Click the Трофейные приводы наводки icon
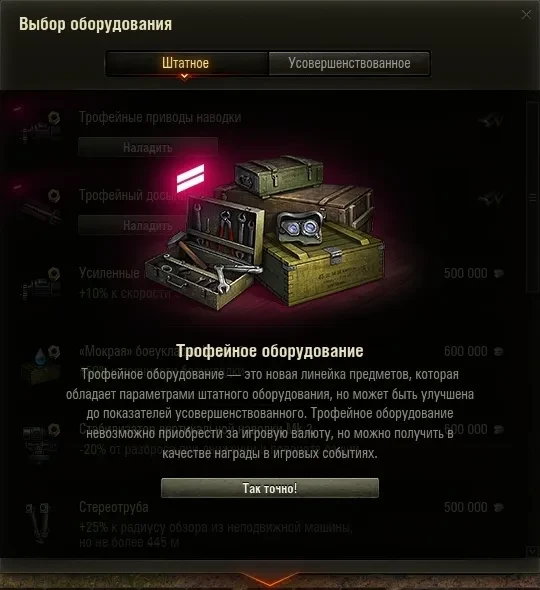540x590 pixels. coord(40,130)
